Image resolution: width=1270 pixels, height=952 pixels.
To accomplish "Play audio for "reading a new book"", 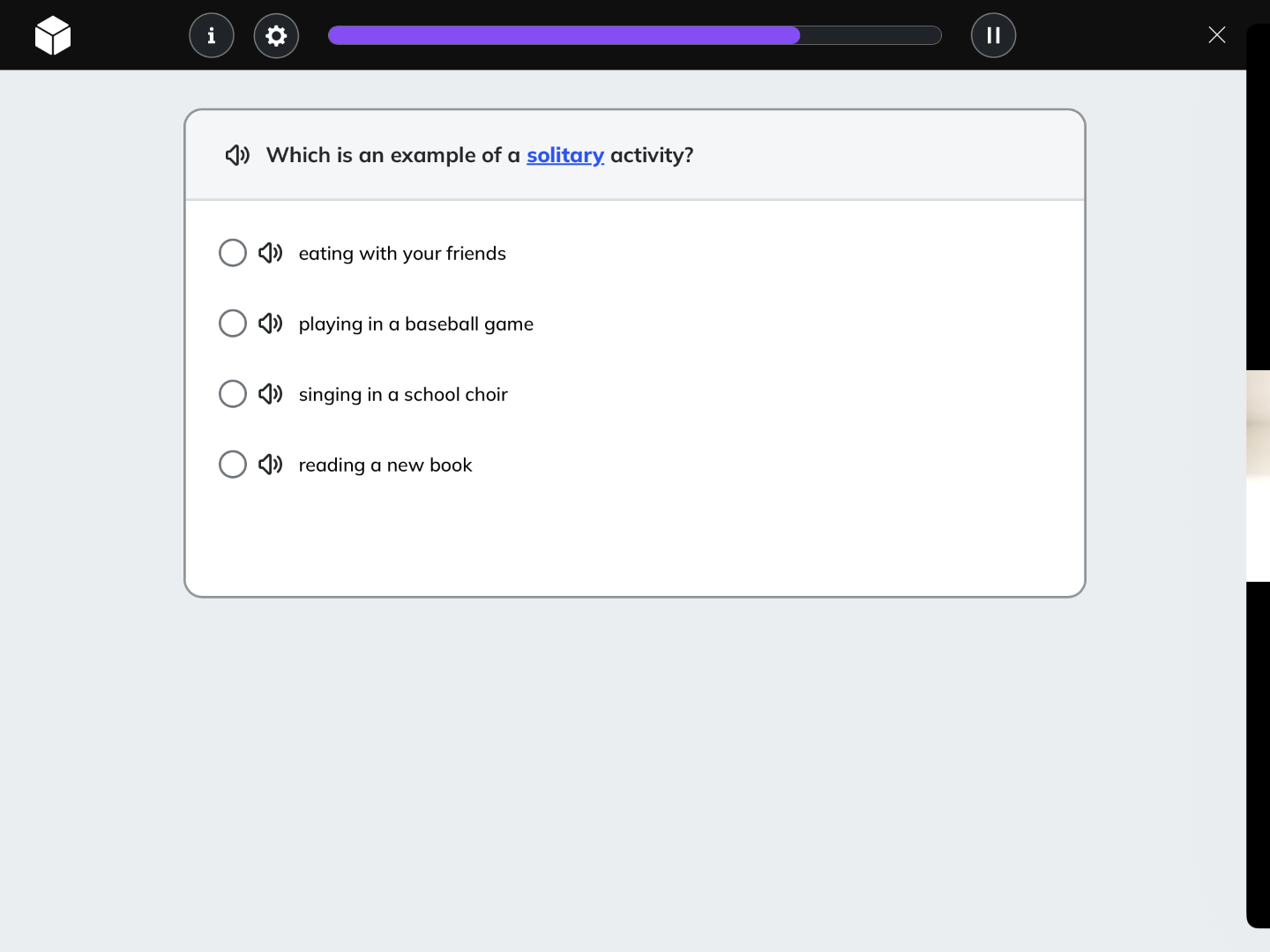I will [x=271, y=465].
